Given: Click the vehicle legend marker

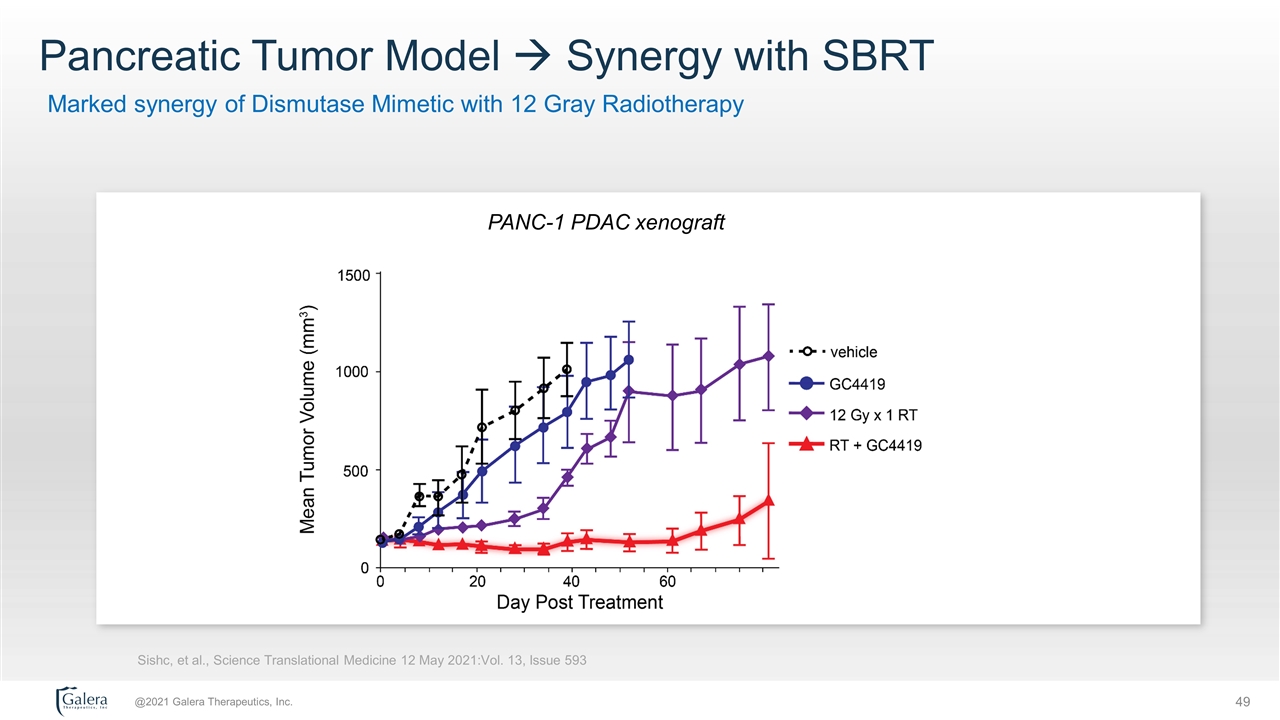Looking at the screenshot, I should coord(806,352).
